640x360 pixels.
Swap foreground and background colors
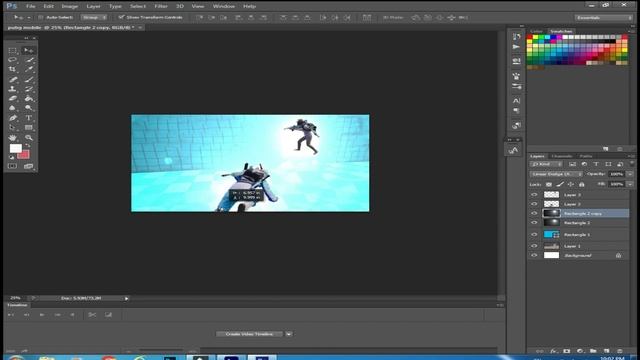click(x=28, y=145)
